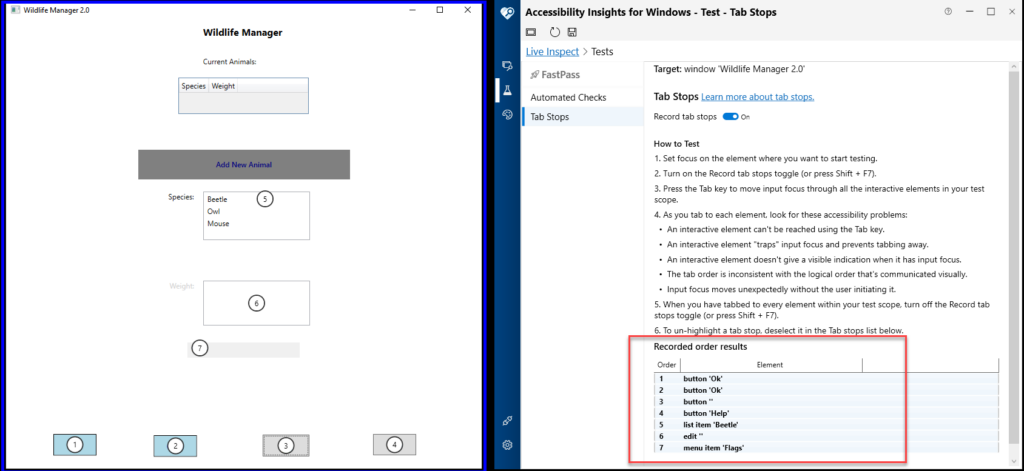Viewport: 1024px width, 471px height.
Task: Click the vertical scrollbar in results pane
Action: [x=1014, y=258]
